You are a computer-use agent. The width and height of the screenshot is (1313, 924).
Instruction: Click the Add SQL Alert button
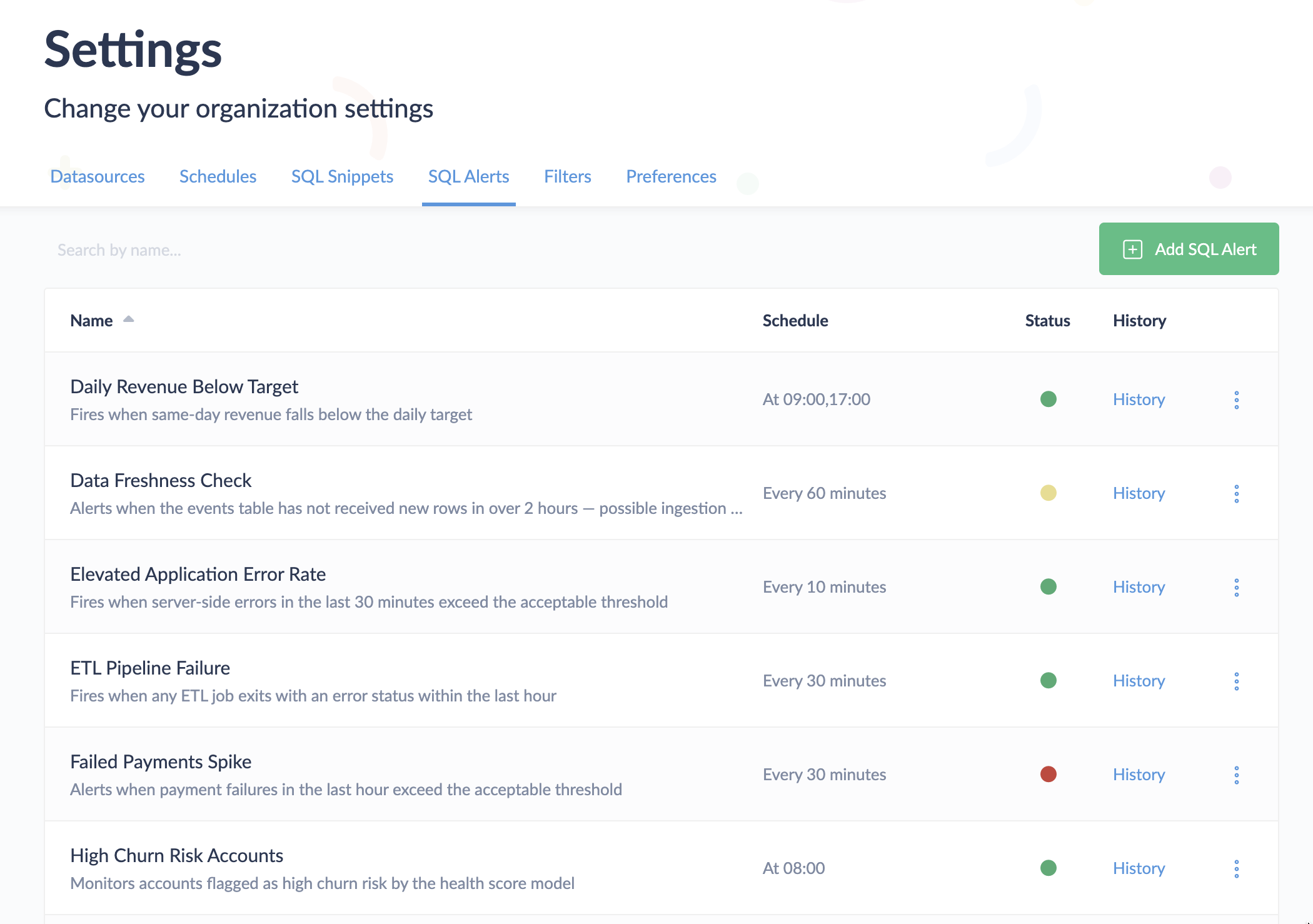[x=1189, y=249]
